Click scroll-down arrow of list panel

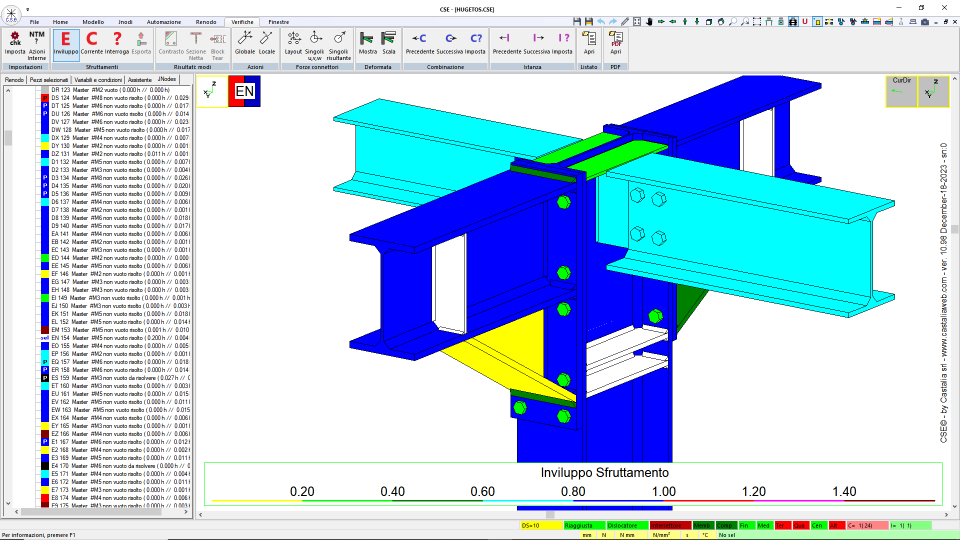coord(8,503)
